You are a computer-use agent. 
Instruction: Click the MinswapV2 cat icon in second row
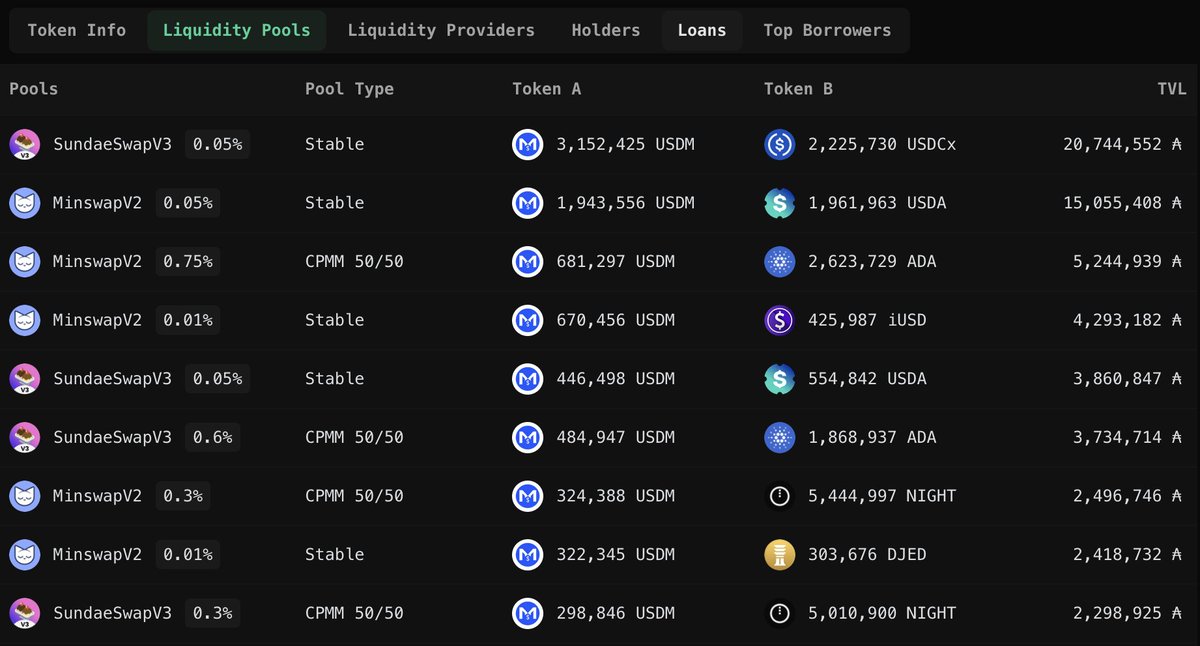pyautogui.click(x=24, y=203)
